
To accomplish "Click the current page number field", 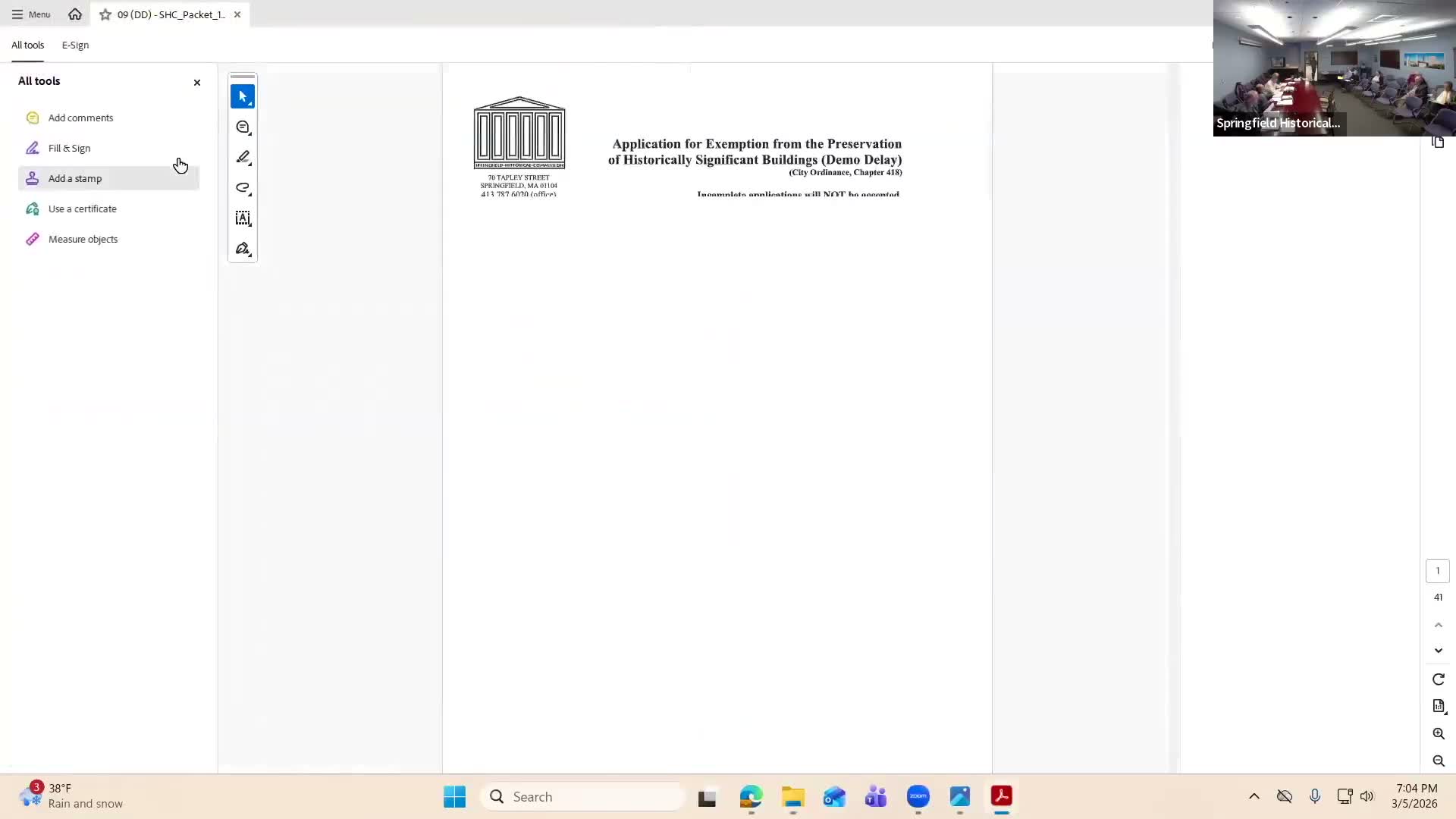I will [1437, 571].
